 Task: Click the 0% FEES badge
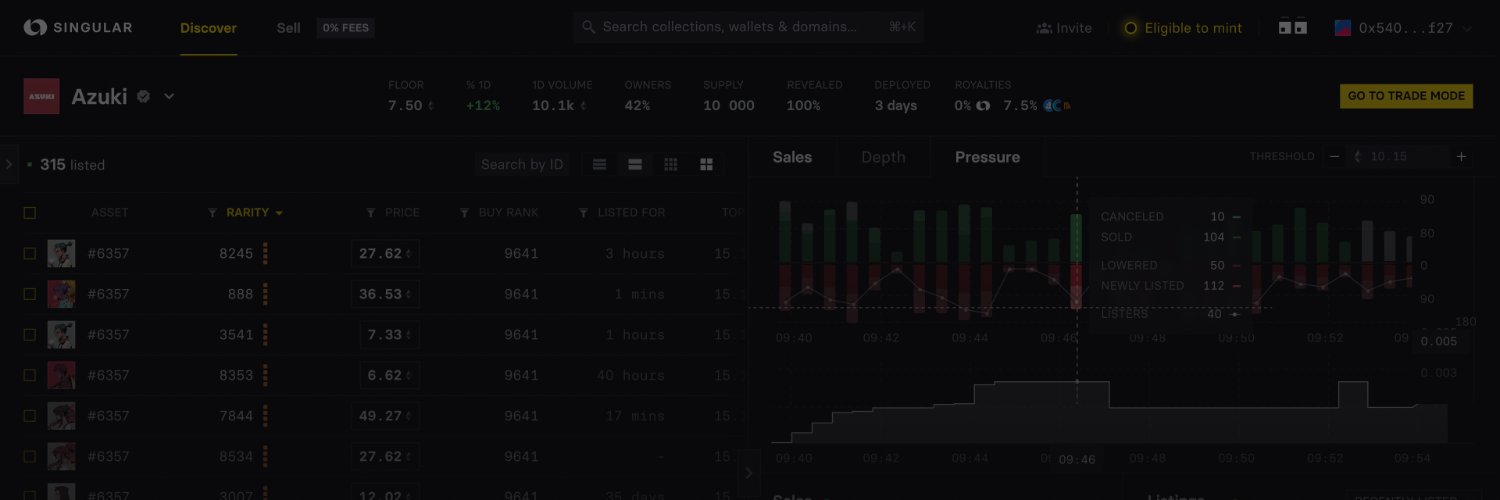coord(346,28)
